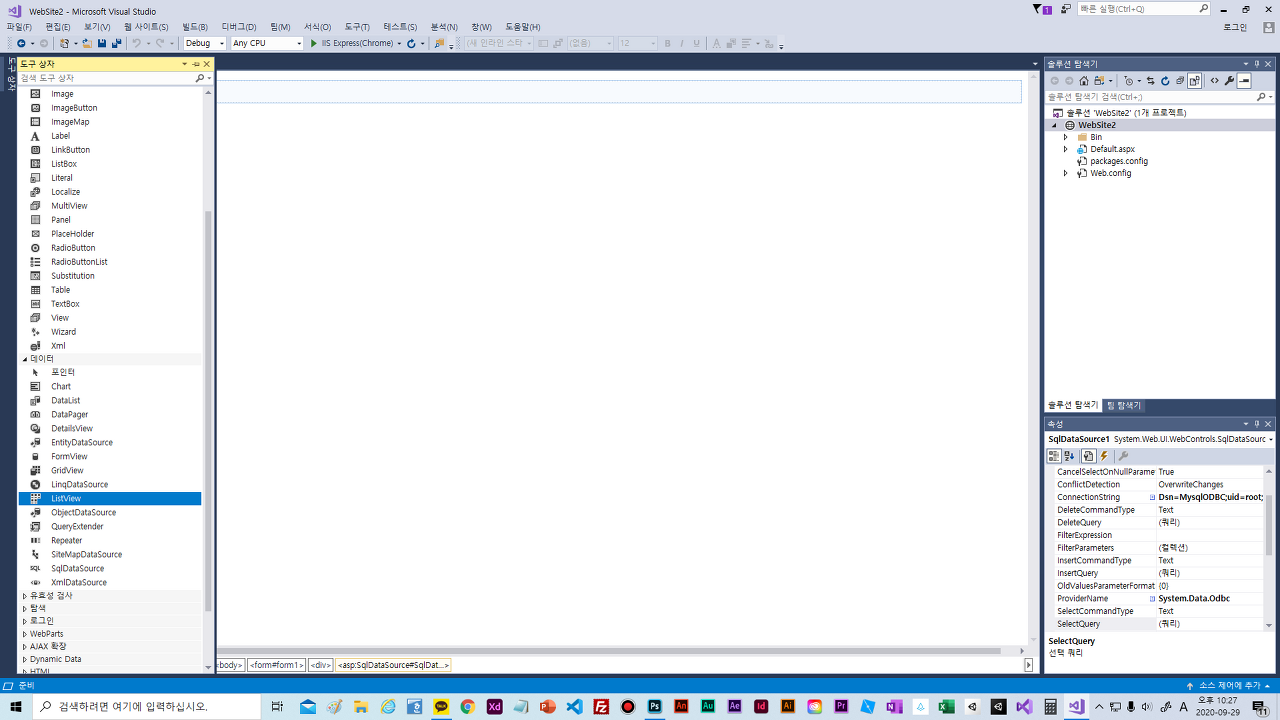Image resolution: width=1280 pixels, height=720 pixels.
Task: Open 디버그(D) menu
Action: [239, 27]
